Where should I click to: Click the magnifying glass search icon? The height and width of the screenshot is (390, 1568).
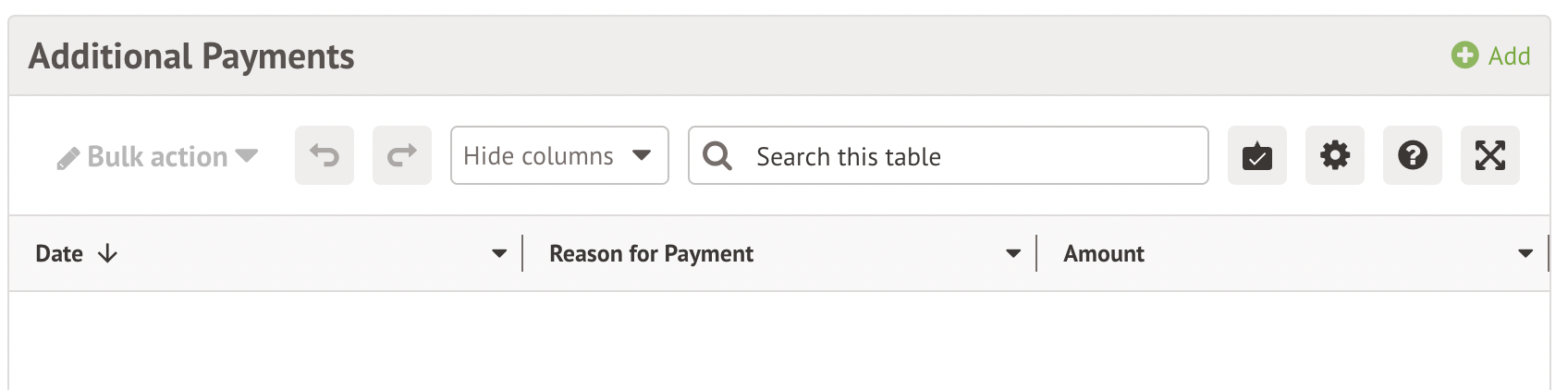point(717,155)
